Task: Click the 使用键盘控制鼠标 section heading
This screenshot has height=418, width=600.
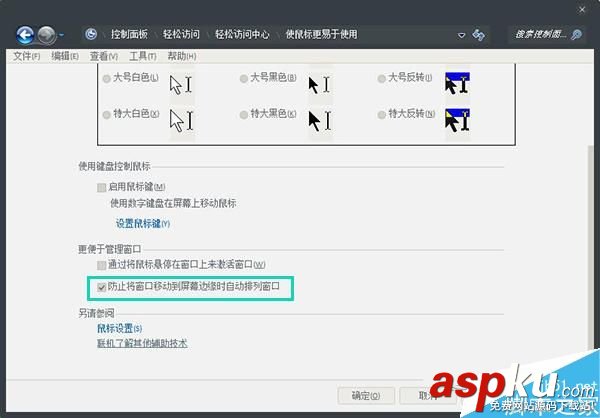Action: pyautogui.click(x=114, y=167)
